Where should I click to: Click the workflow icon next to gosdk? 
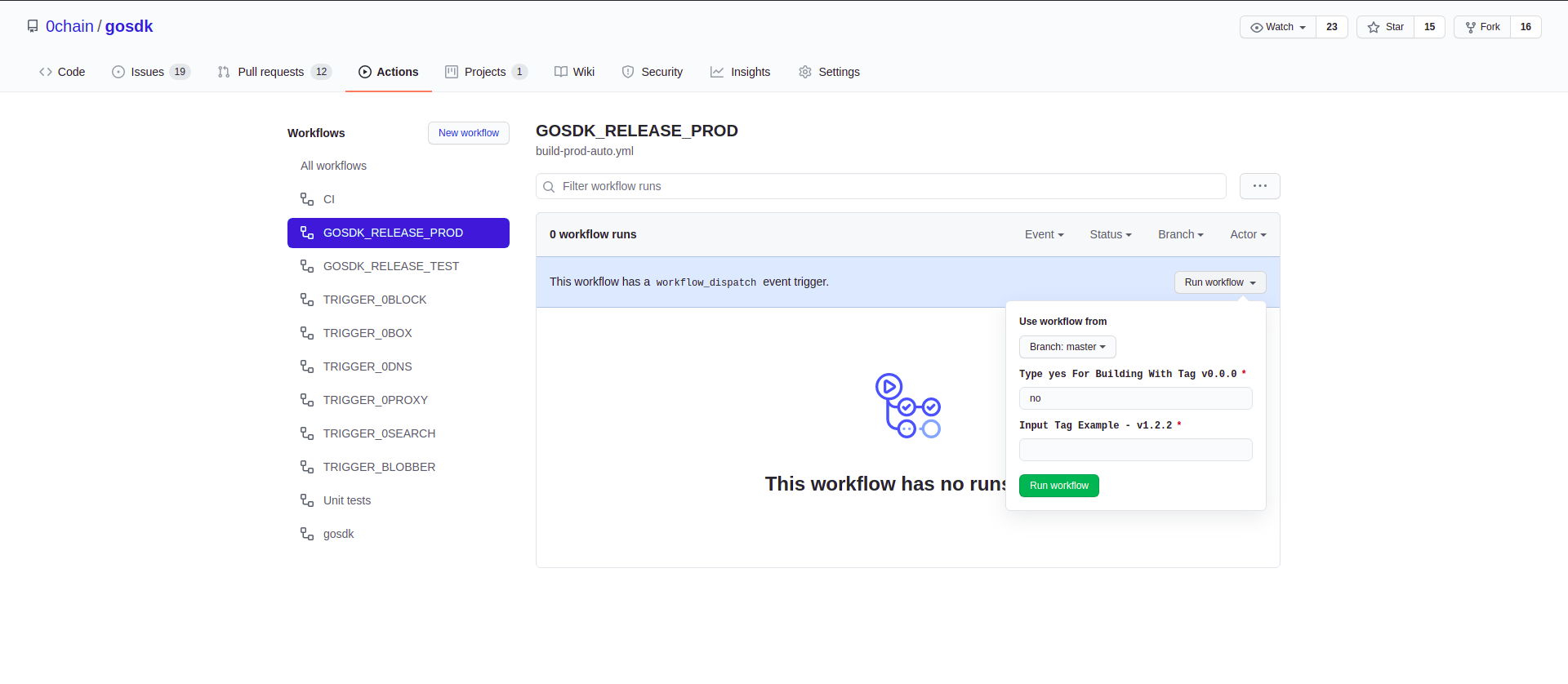[x=307, y=534]
